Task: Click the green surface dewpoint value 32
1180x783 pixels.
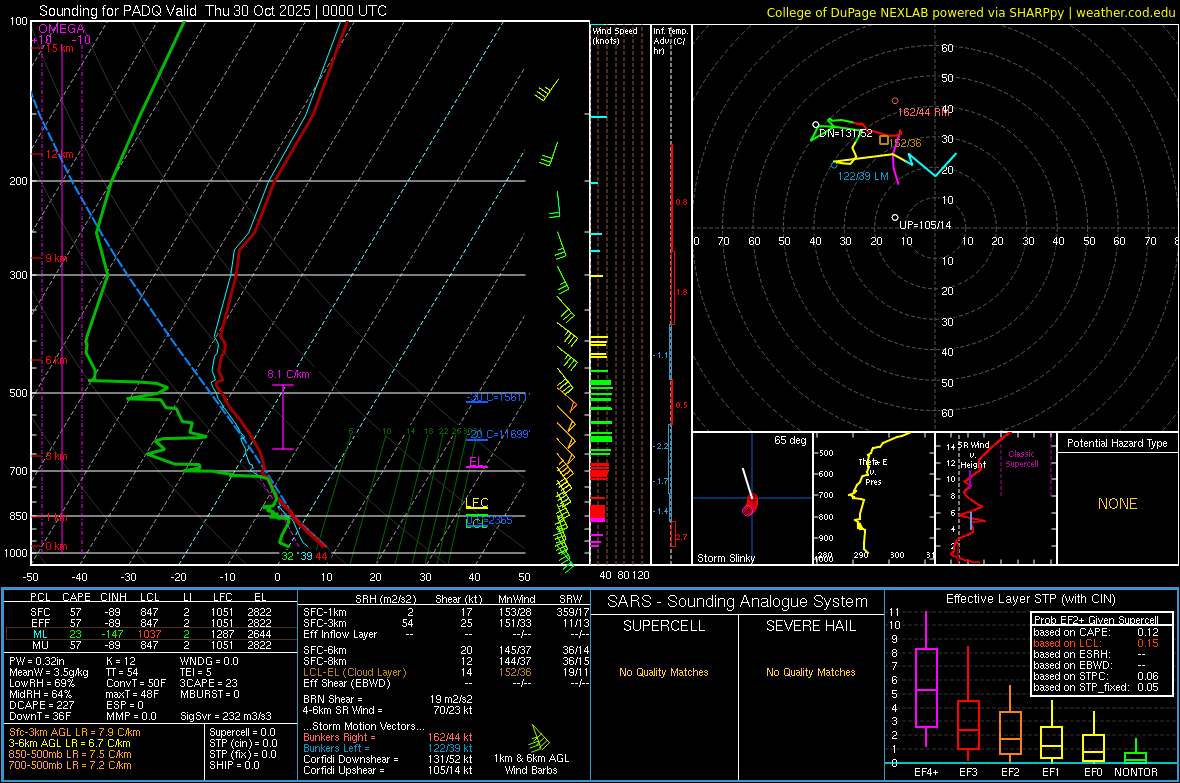Action: tap(287, 556)
